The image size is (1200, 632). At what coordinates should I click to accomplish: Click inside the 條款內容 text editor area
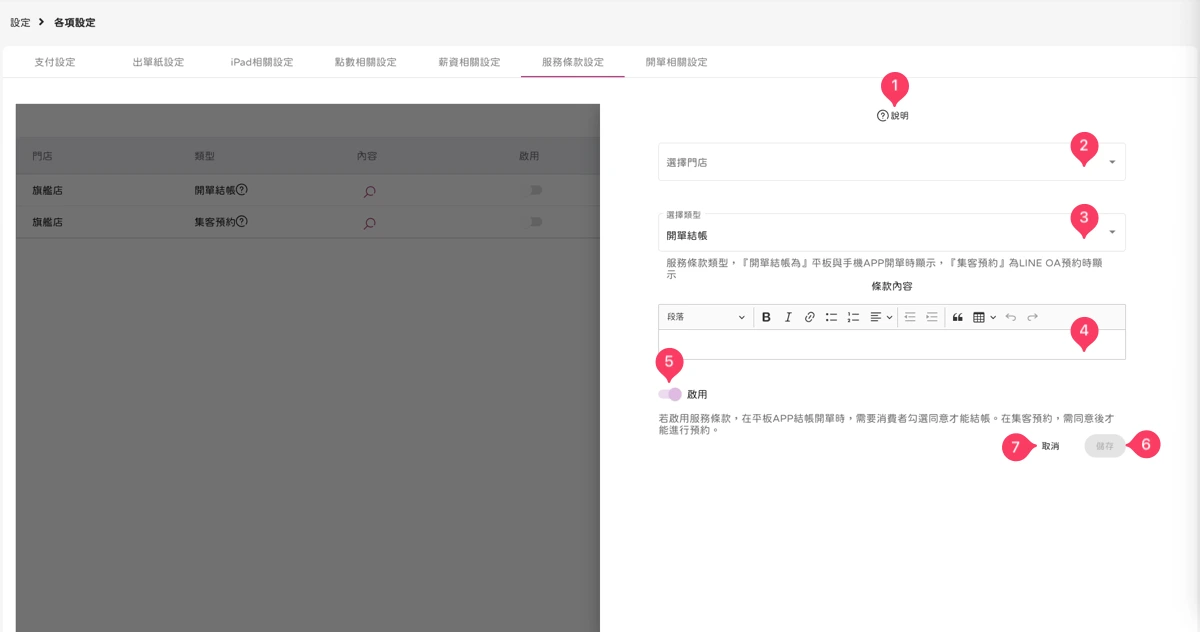892,344
